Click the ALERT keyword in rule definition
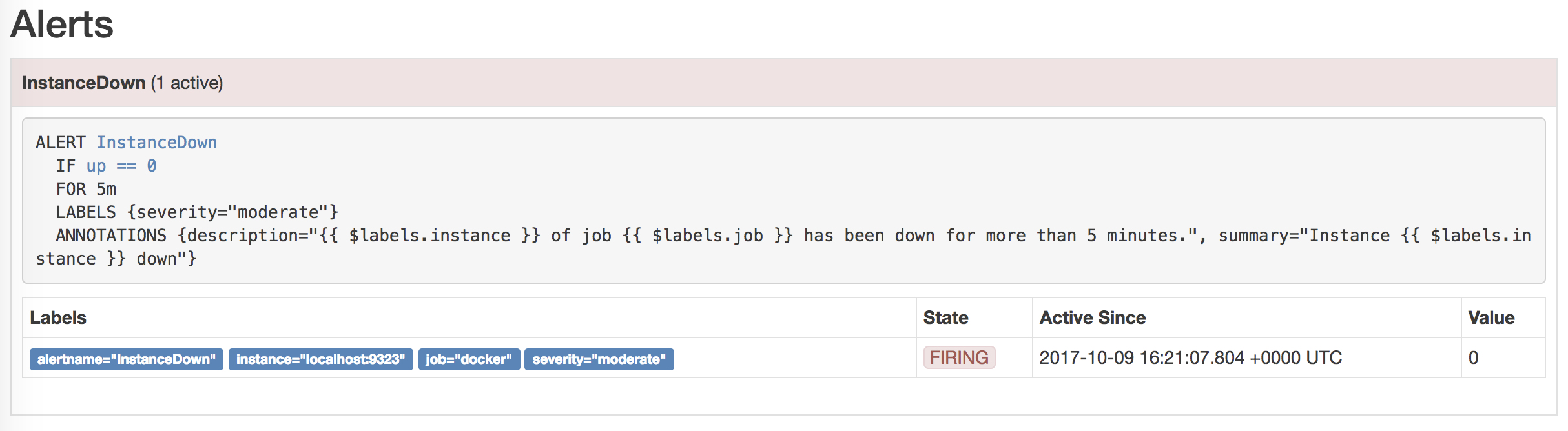 [61, 143]
